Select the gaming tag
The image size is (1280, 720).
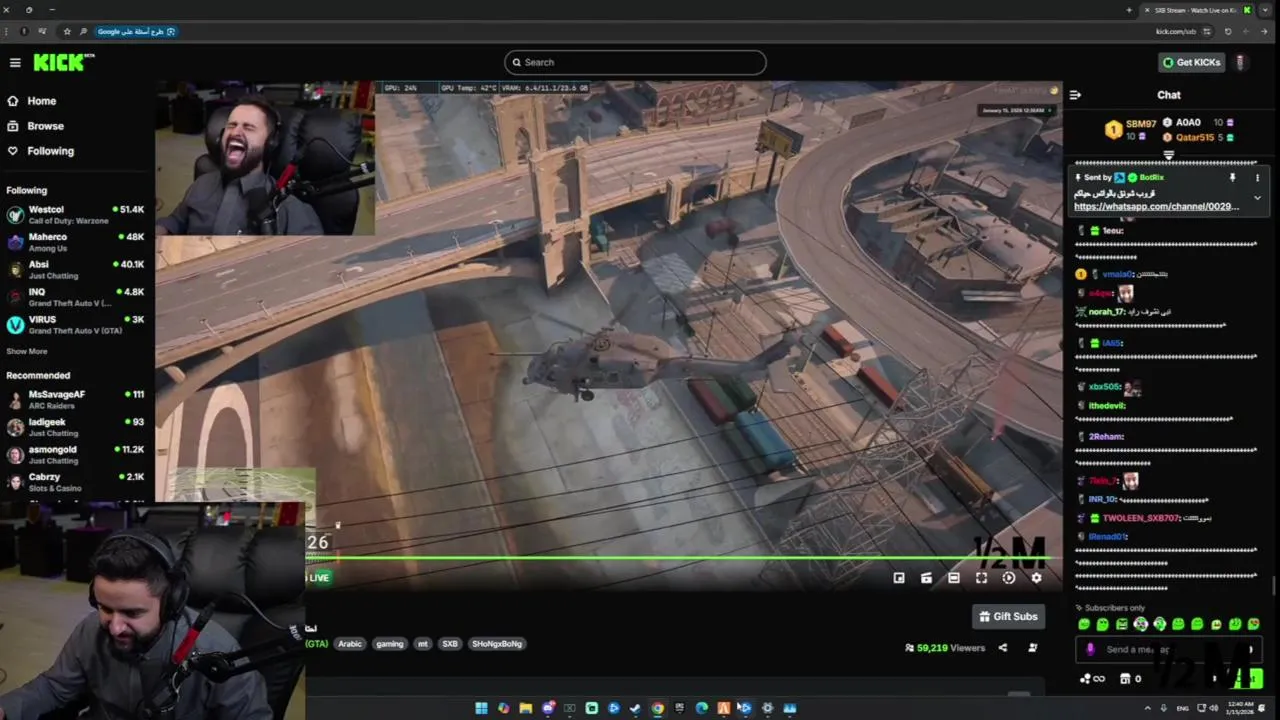click(390, 644)
